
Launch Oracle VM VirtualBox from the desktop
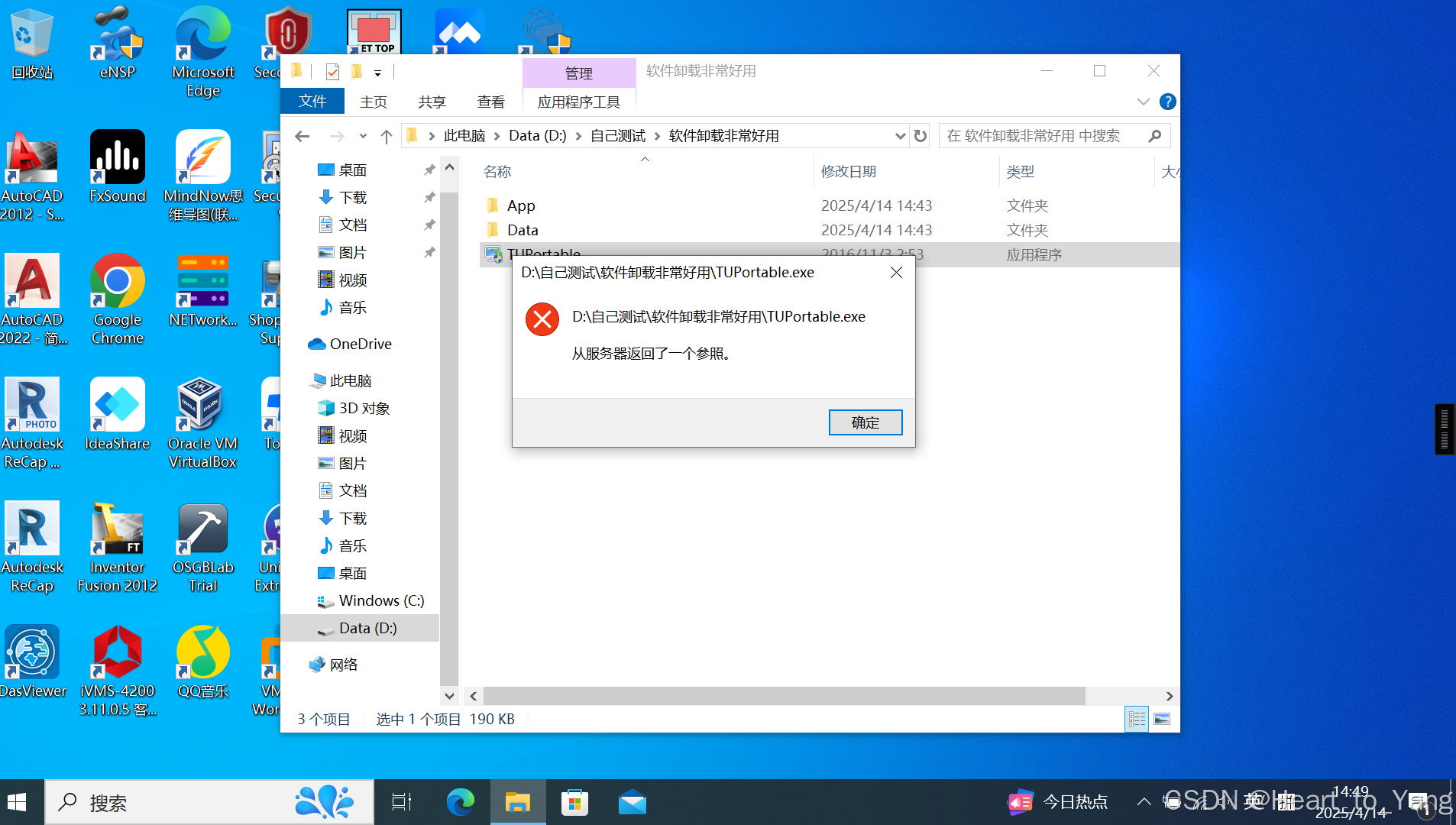202,423
